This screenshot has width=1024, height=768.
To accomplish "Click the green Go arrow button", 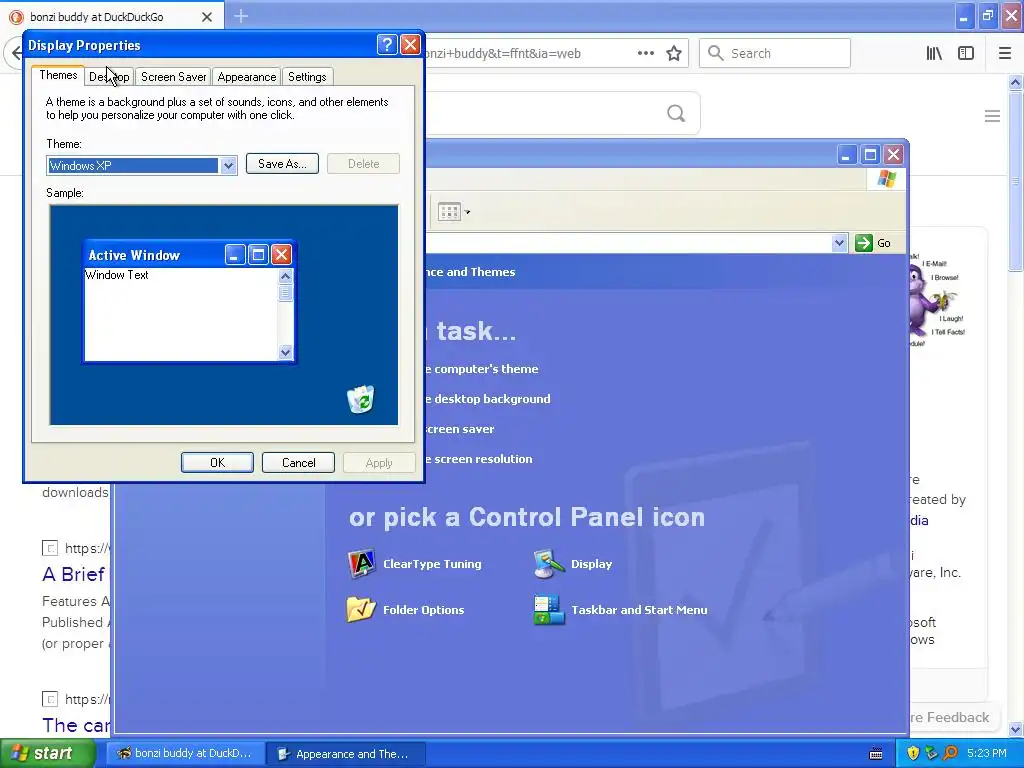I will tap(863, 243).
